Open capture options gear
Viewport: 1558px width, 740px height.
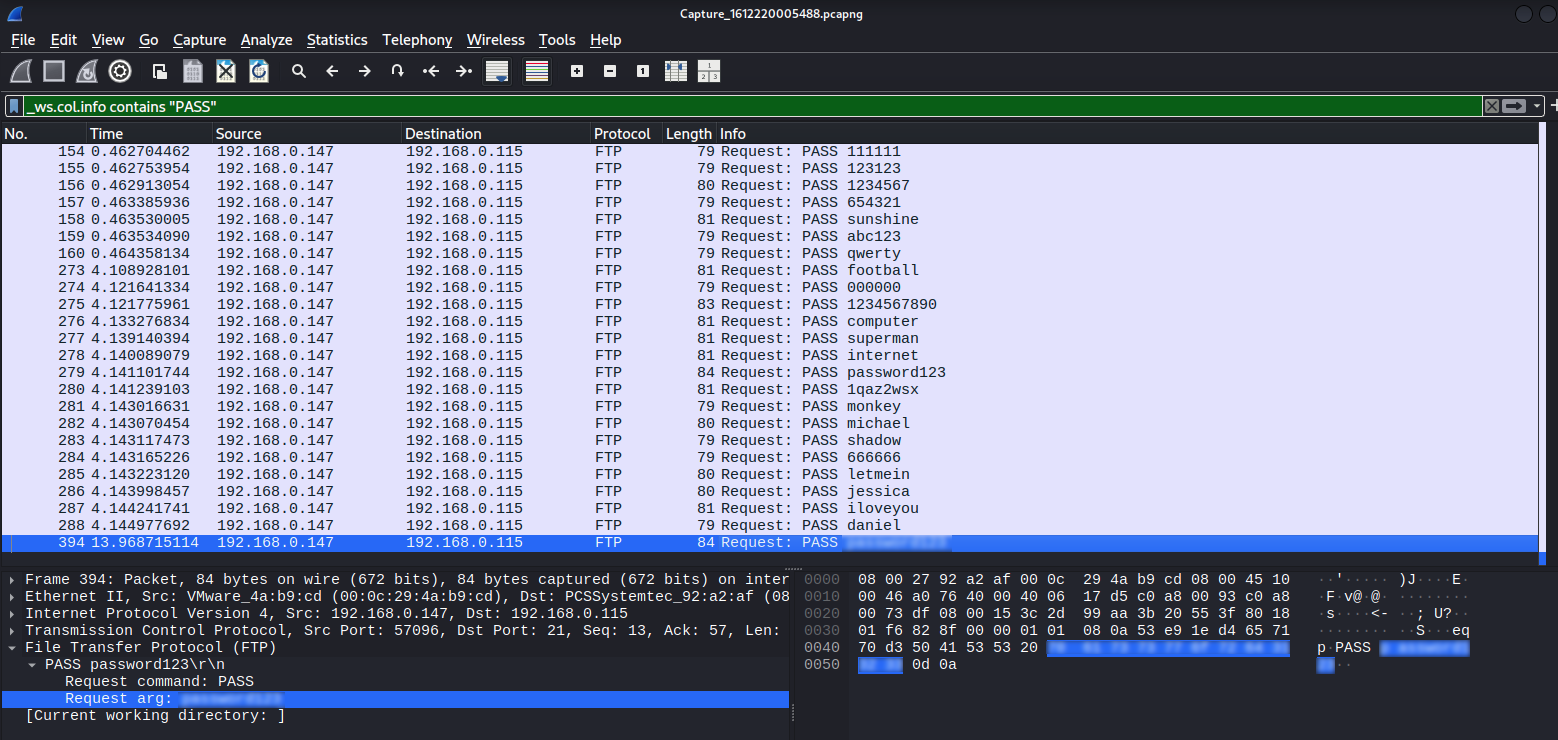(120, 71)
